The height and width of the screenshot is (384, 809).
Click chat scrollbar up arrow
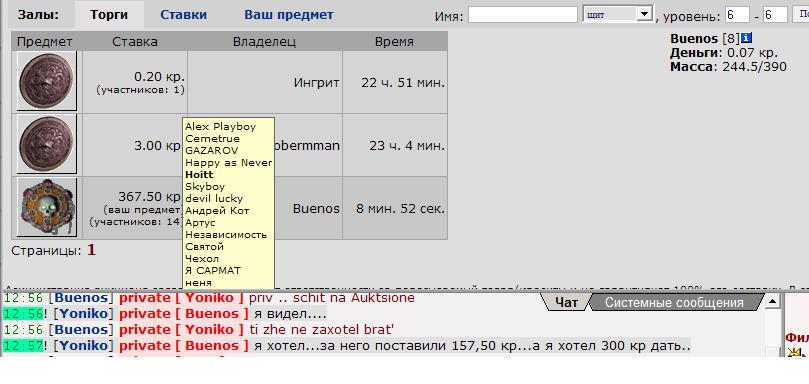[x=772, y=301]
